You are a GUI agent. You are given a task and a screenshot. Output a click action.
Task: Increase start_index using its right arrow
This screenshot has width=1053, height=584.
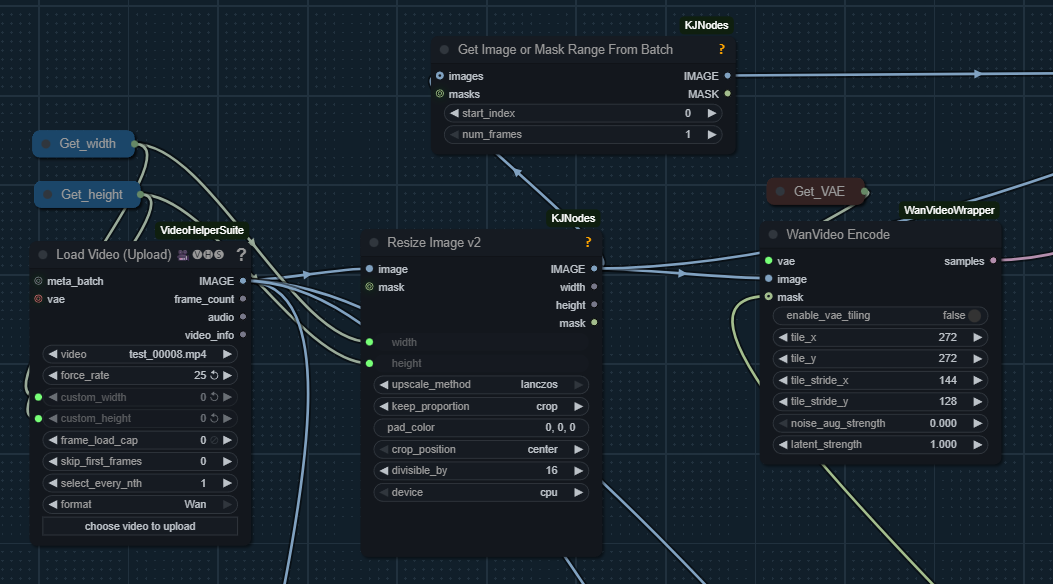pyautogui.click(x=712, y=114)
